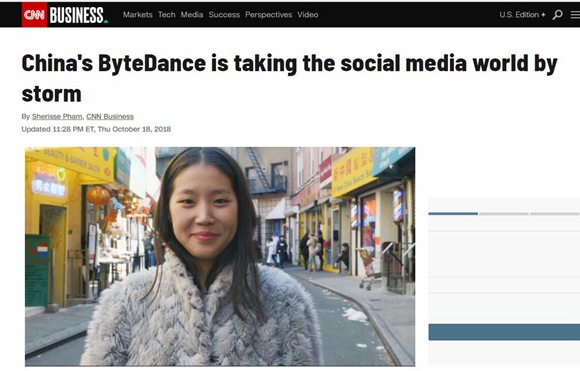This screenshot has height=371, width=580.
Task: Click the ByteDance article headline
Action: 289,78
